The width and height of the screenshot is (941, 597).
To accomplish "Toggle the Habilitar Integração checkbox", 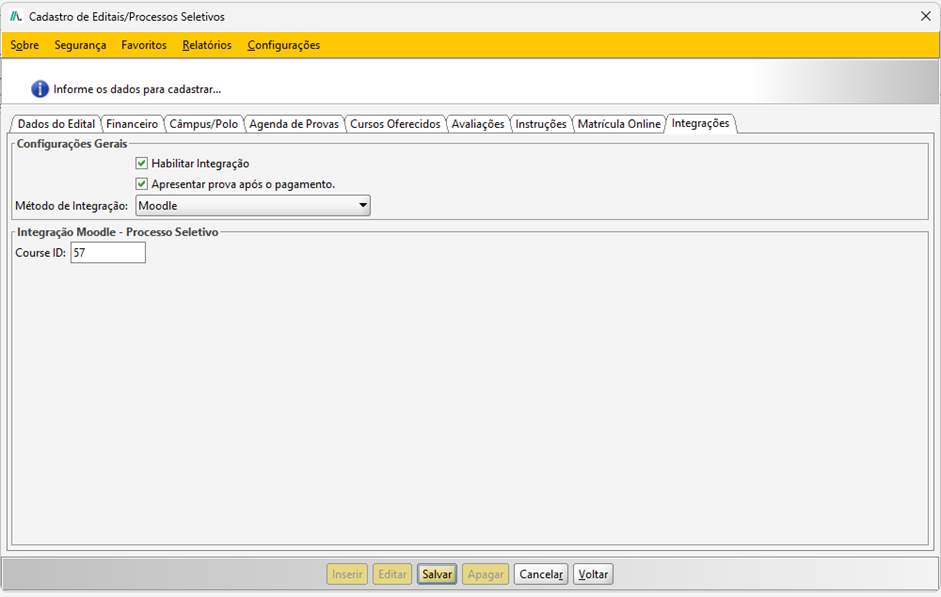I will click(x=142, y=163).
